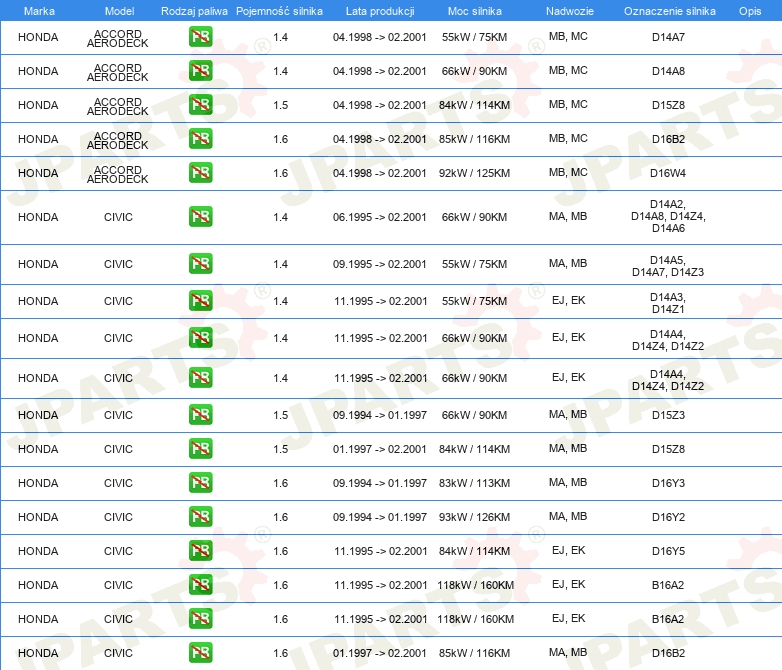Select the 83kW / 113KM power cell
The image size is (782, 670).
click(474, 483)
